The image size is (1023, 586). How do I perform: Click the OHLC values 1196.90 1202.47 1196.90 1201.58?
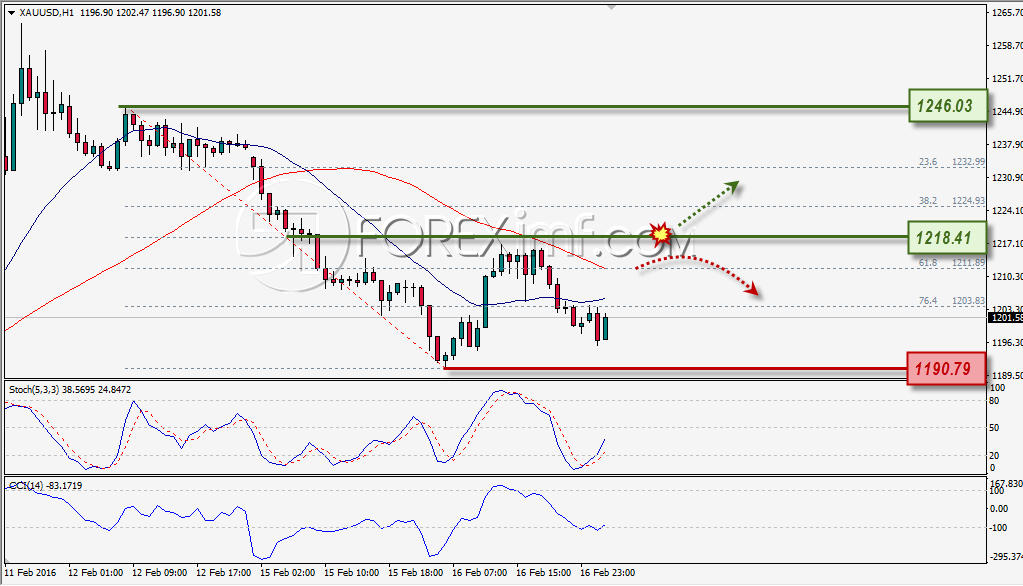[x=150, y=12]
